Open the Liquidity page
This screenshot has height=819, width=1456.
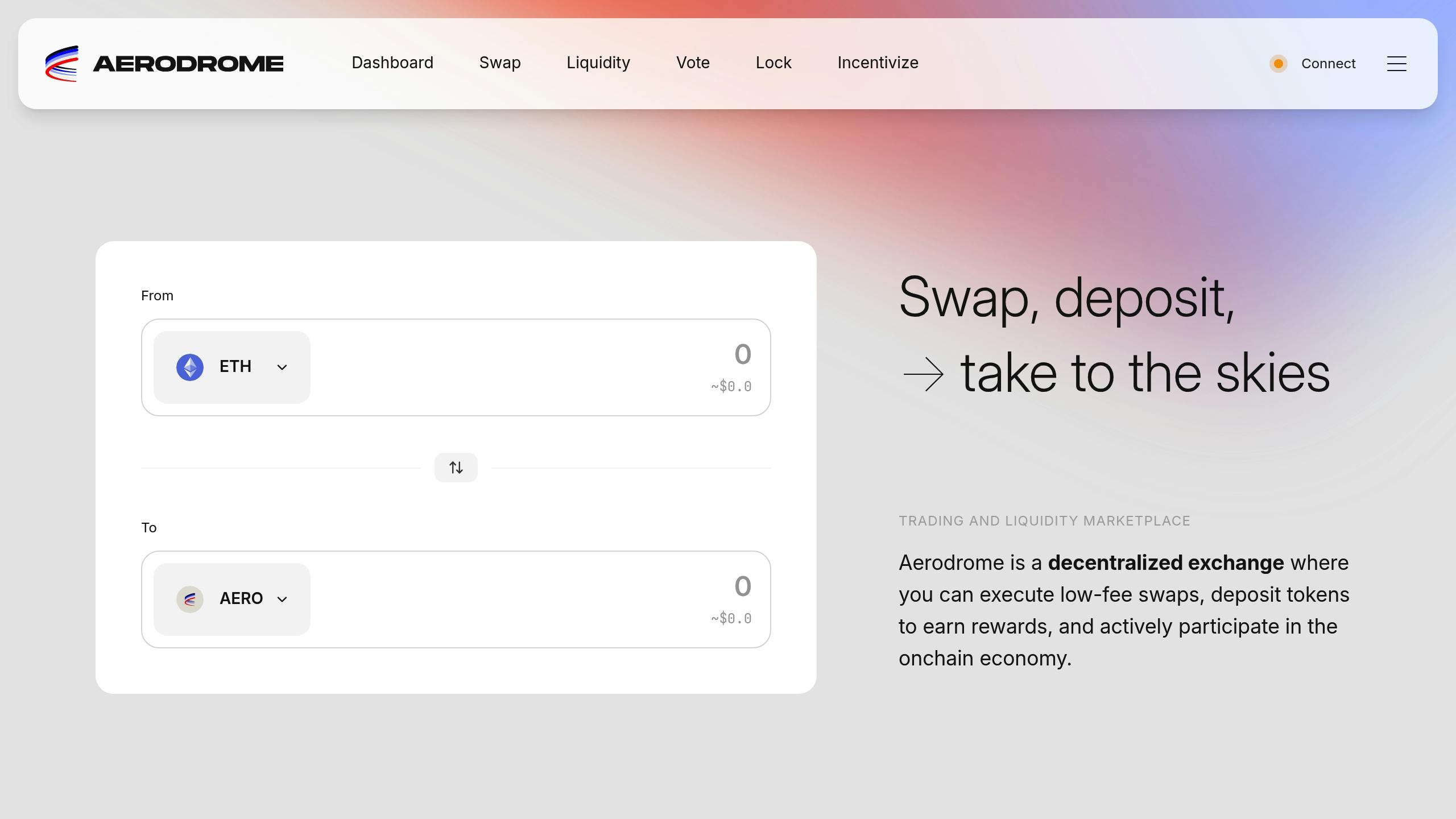[598, 63]
